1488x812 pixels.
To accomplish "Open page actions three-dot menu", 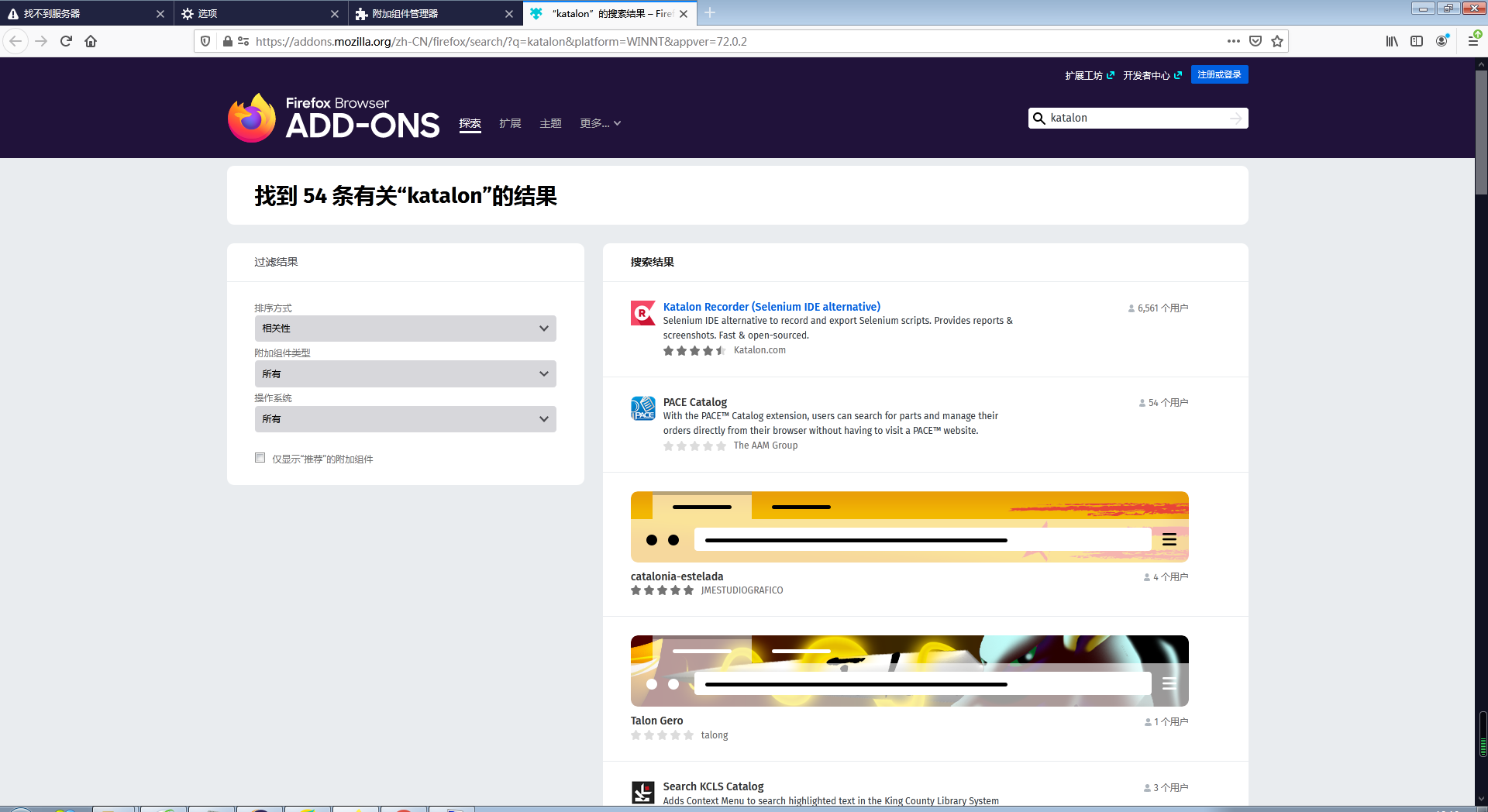I will (x=1233, y=41).
